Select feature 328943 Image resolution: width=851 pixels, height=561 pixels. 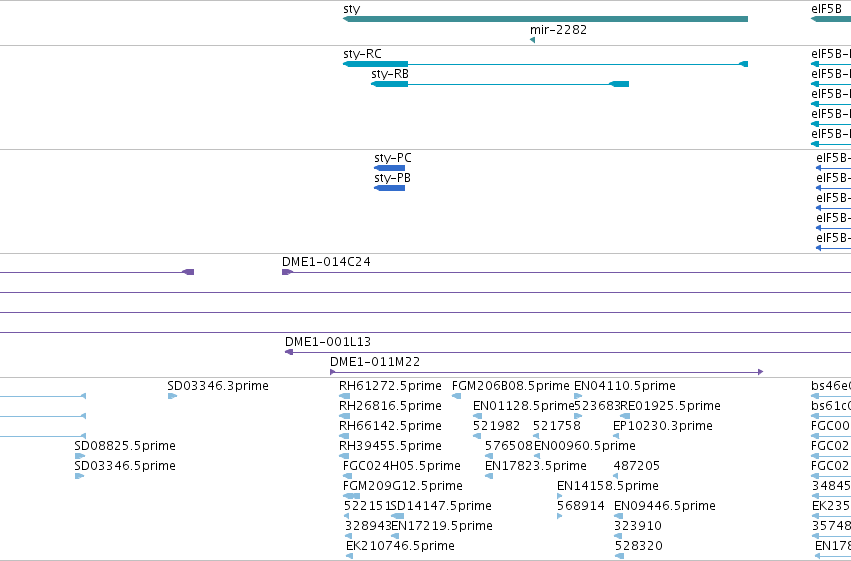348,536
